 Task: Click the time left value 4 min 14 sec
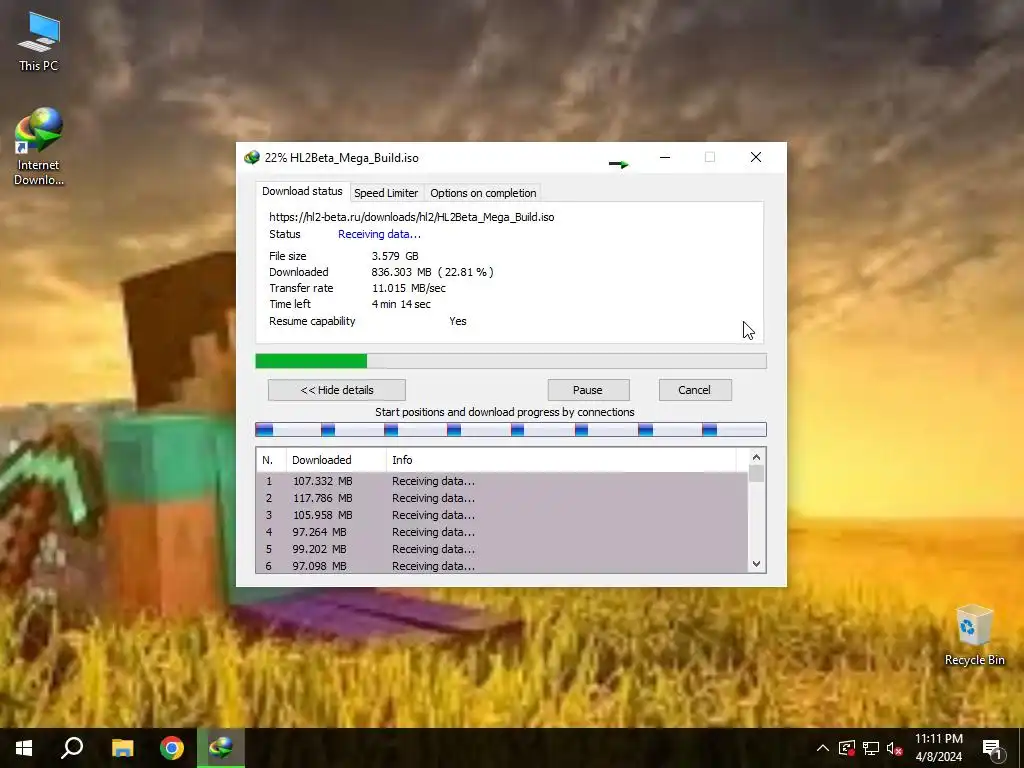click(x=401, y=304)
